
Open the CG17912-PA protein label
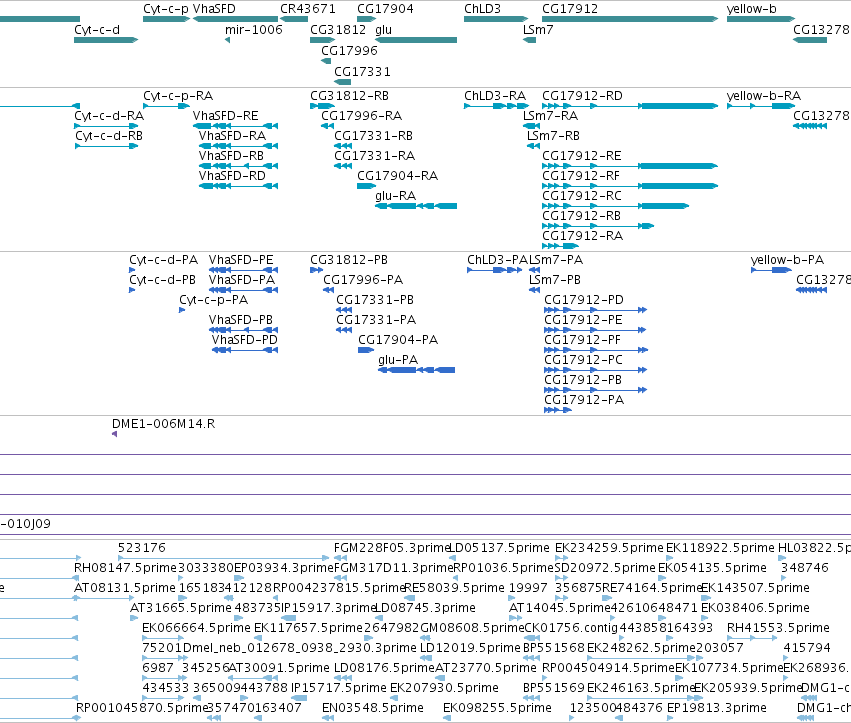(x=584, y=400)
